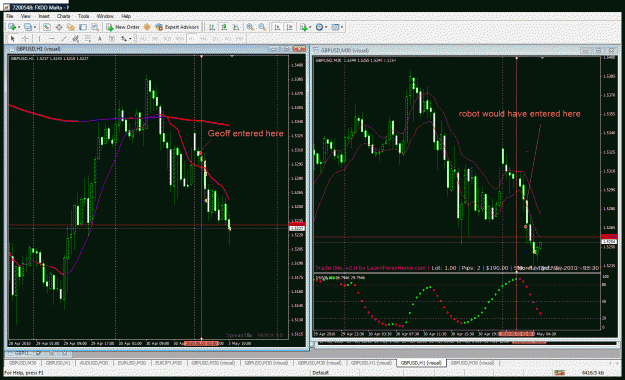
Task: Open the Templates toolbar icon
Action: 335,27
